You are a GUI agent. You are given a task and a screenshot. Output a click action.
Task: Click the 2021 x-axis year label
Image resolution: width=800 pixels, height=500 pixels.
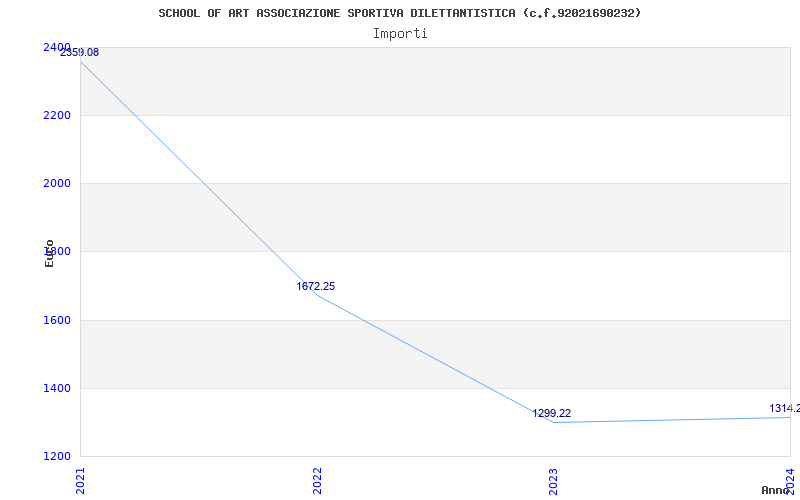pos(80,481)
